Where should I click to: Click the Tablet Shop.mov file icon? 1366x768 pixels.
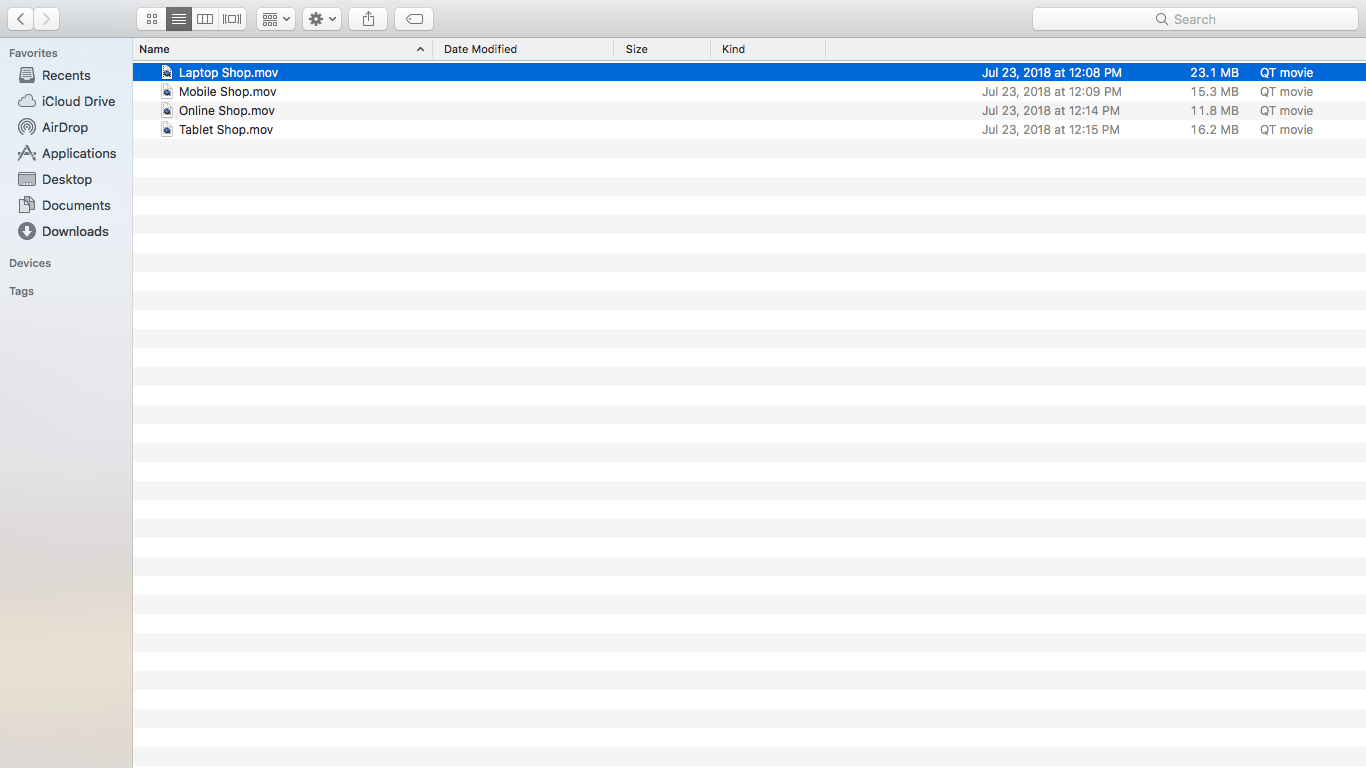167,129
